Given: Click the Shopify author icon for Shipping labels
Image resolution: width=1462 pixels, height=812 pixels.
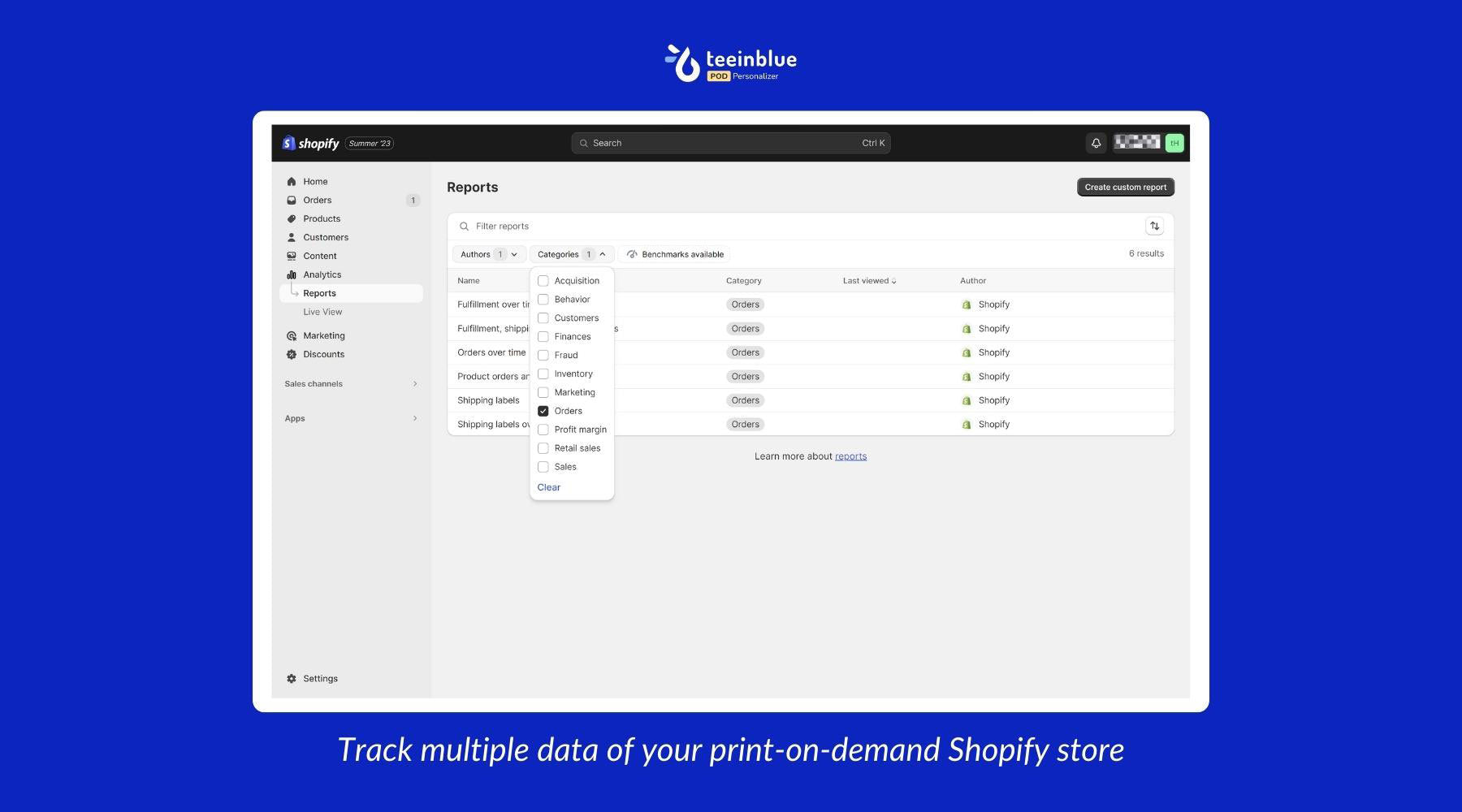Looking at the screenshot, I should coord(967,401).
